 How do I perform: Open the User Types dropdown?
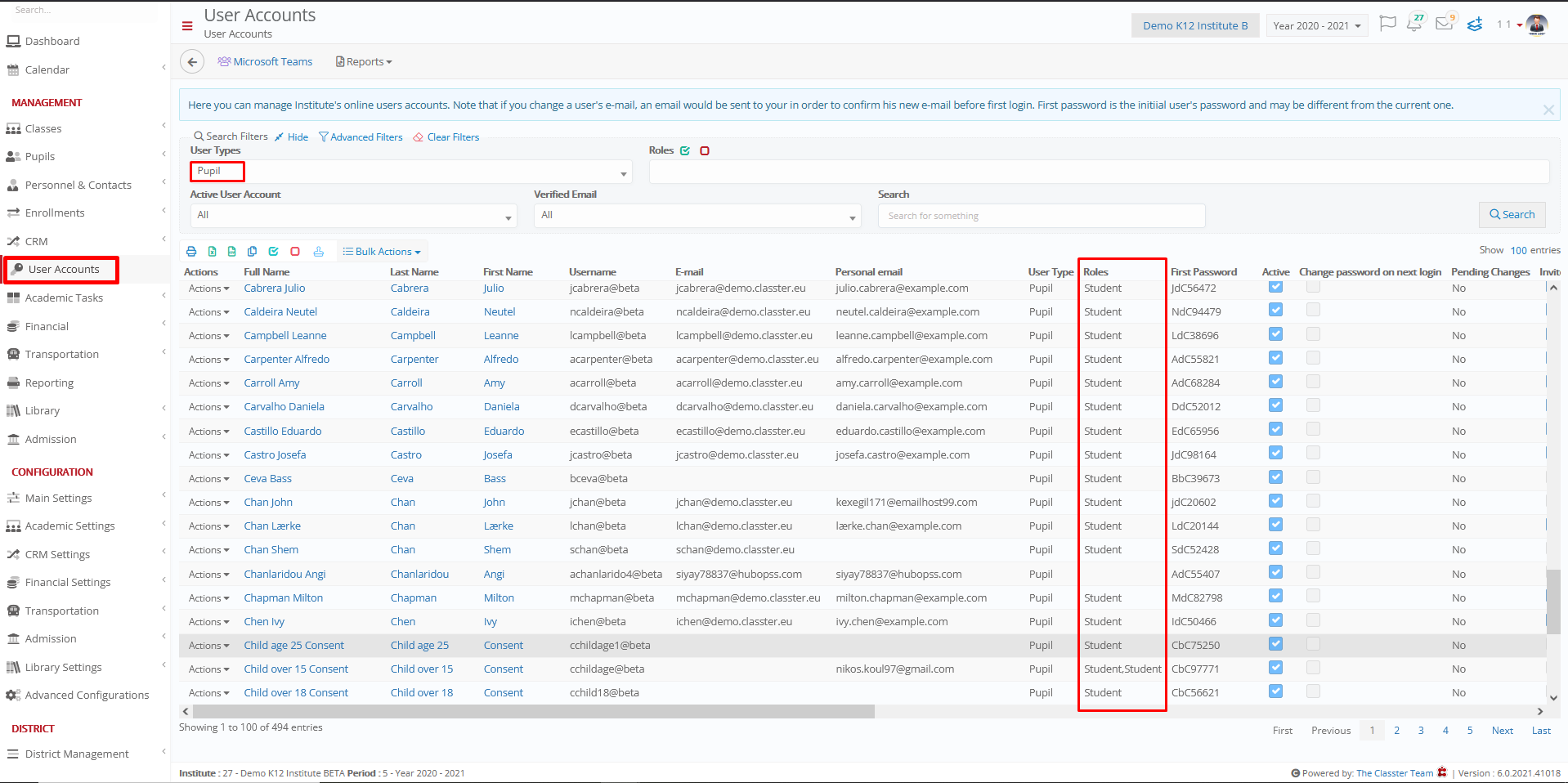coord(411,172)
